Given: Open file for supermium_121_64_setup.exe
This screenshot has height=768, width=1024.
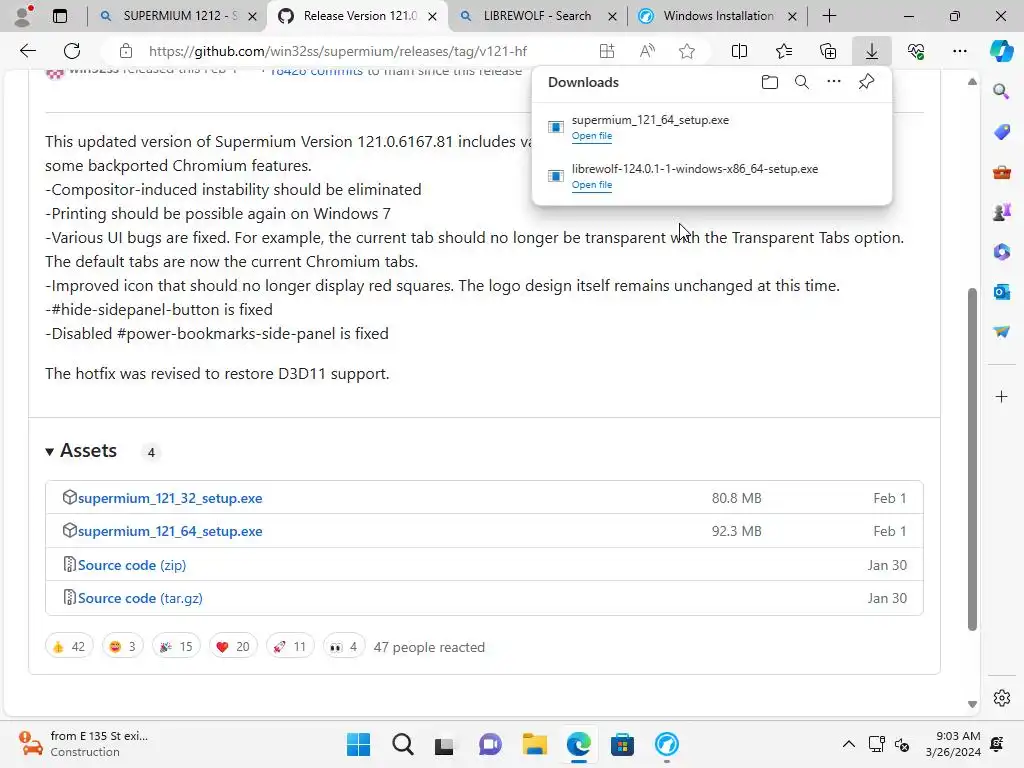Looking at the screenshot, I should 592,136.
